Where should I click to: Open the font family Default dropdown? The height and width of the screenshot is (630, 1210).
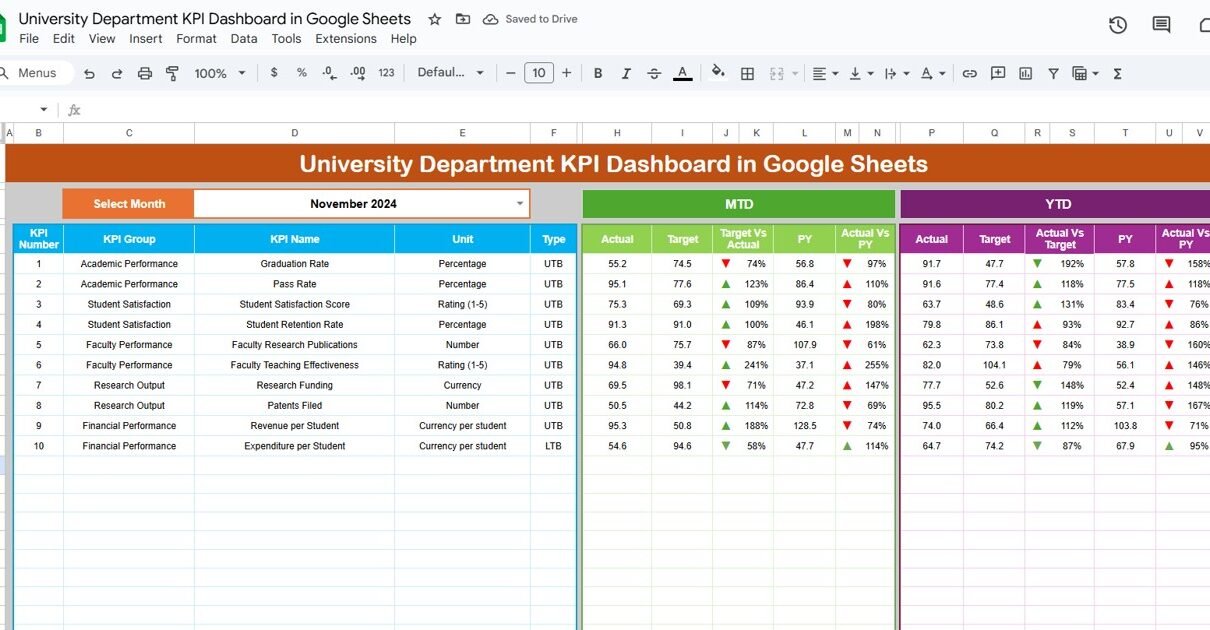[x=450, y=73]
